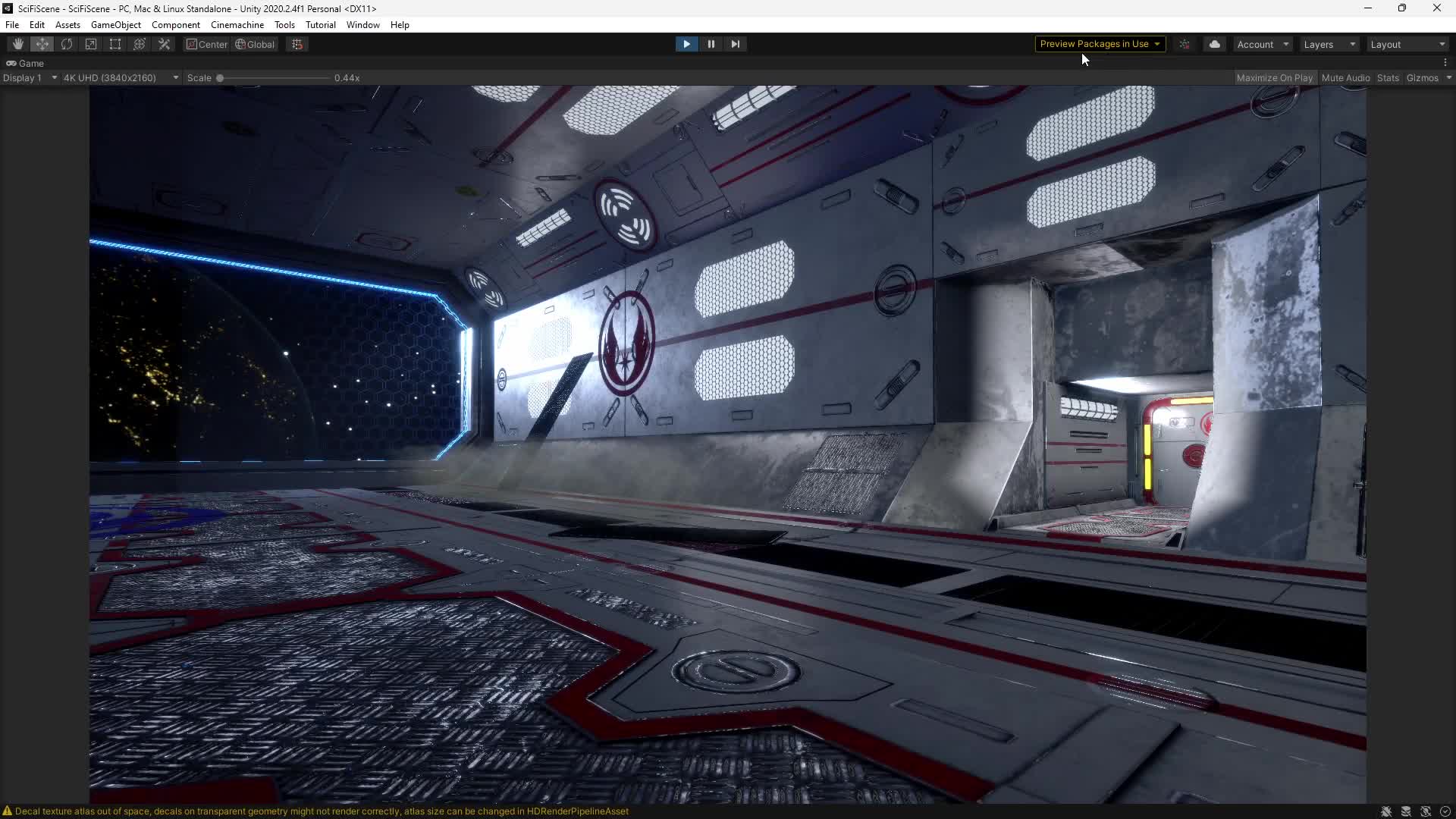Open the File menu
Viewport: 1456px width, 819px height.
tap(12, 25)
